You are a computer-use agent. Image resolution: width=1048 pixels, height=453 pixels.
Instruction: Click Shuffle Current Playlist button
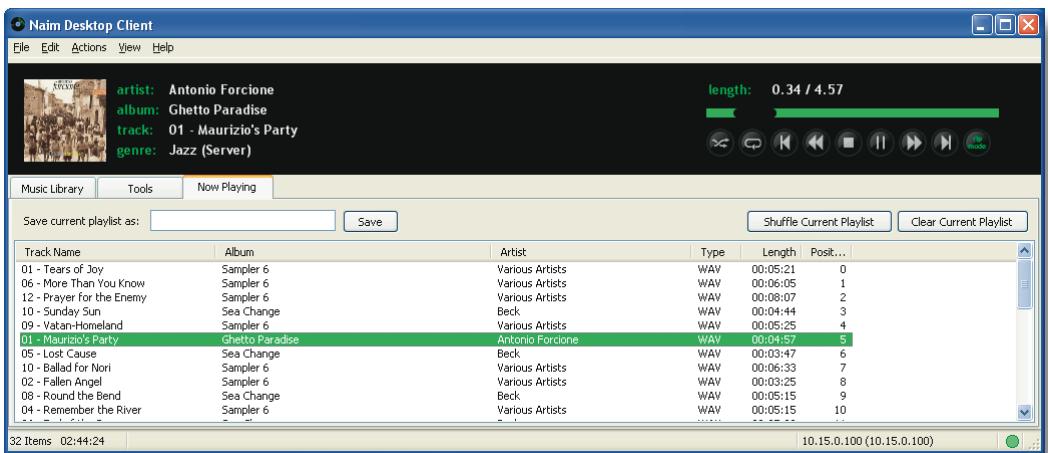point(819,222)
